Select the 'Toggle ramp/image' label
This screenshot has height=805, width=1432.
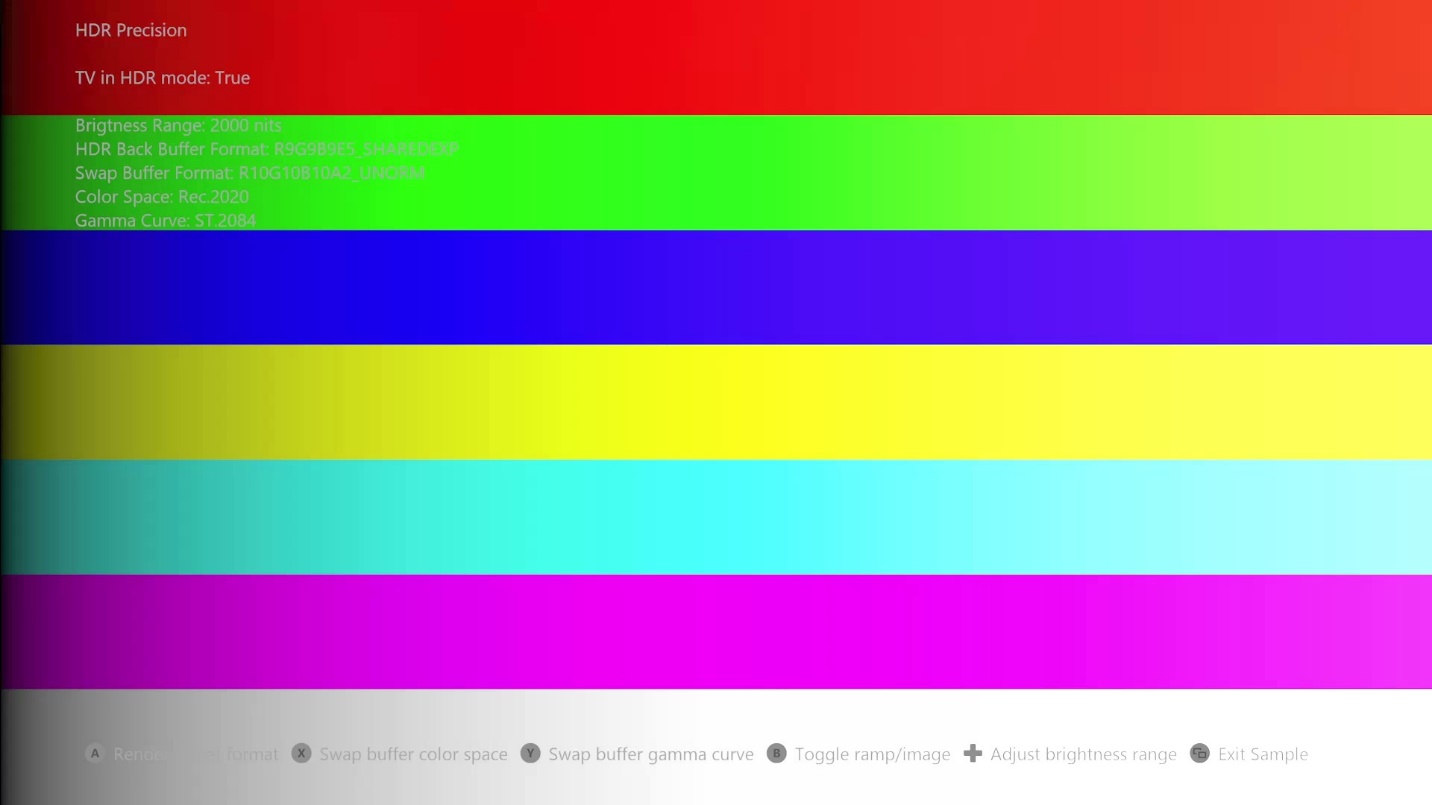(x=872, y=754)
